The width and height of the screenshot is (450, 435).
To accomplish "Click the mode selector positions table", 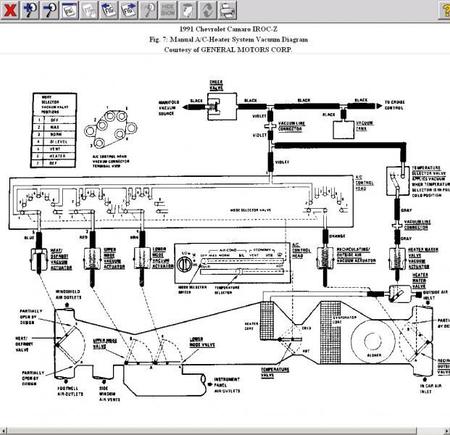I will [x=54, y=130].
